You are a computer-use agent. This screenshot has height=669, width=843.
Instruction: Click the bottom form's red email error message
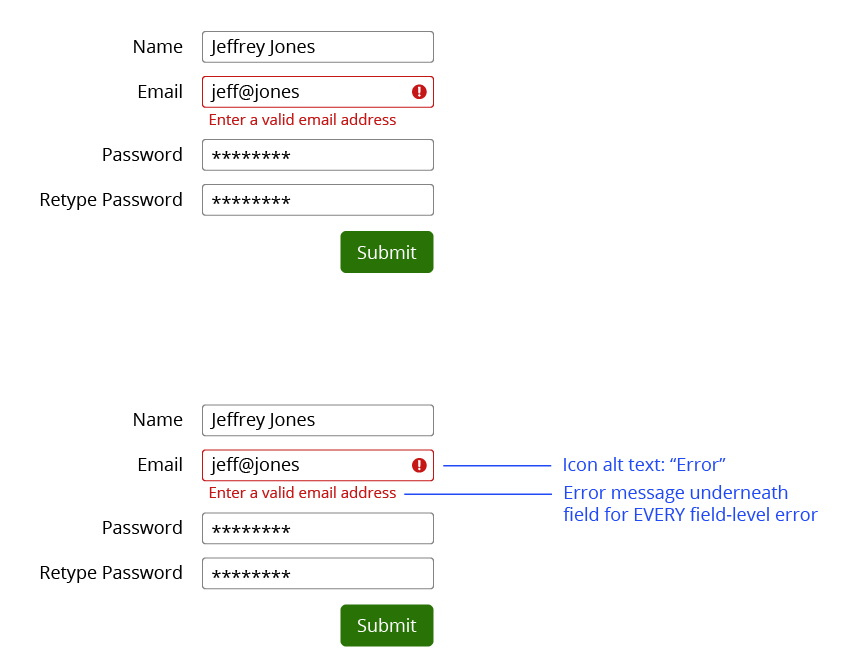pyautogui.click(x=302, y=493)
